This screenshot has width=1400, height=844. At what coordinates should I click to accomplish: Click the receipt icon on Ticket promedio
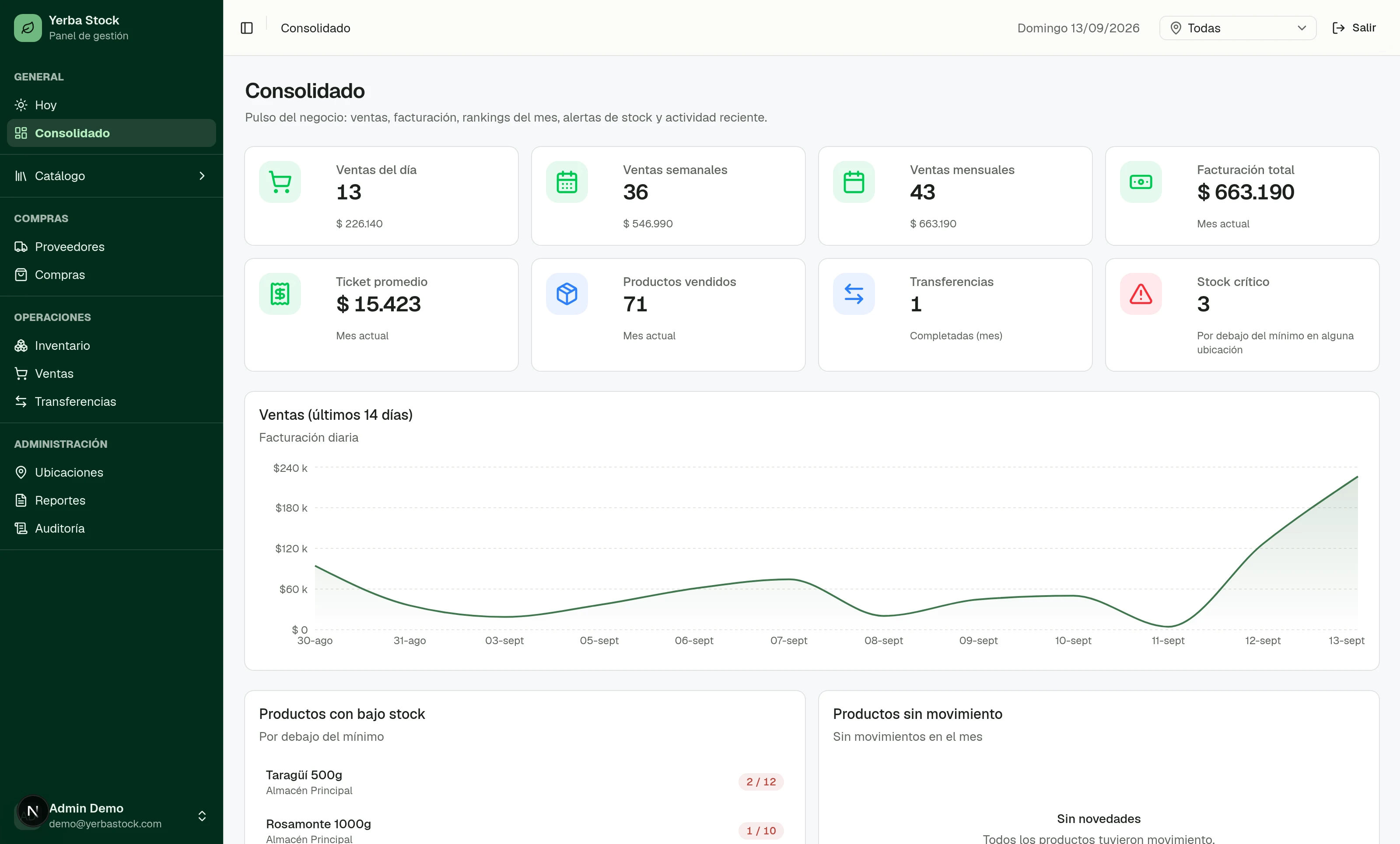(x=280, y=293)
